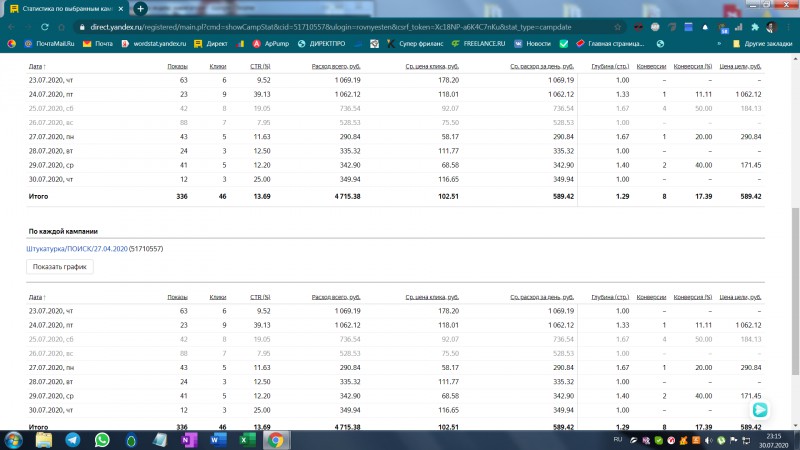800x450 pixels.
Task: Sort upper table by Цена цели, руб.
Action: pos(740,66)
